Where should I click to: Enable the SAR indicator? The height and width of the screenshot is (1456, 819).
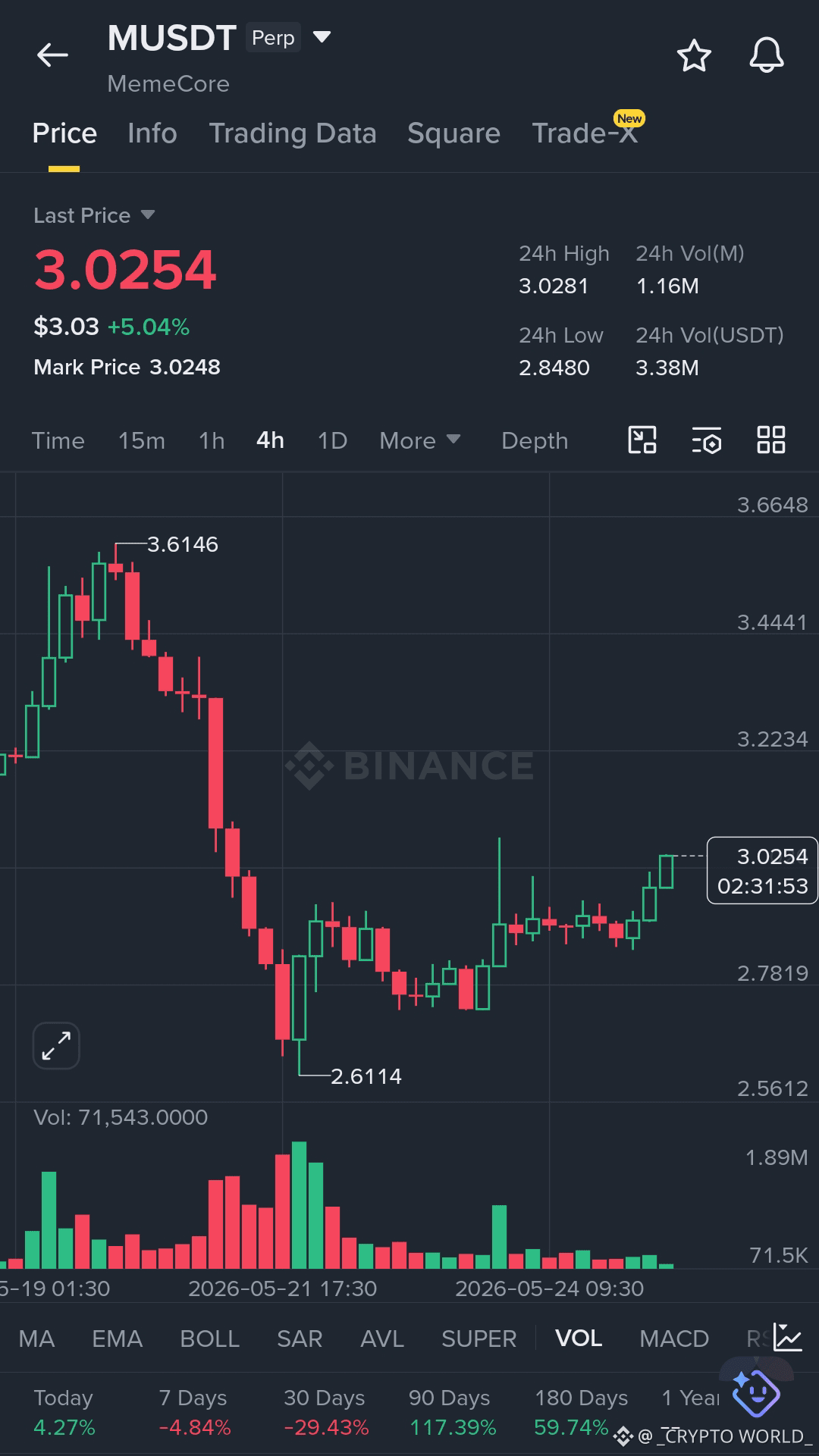point(300,1339)
